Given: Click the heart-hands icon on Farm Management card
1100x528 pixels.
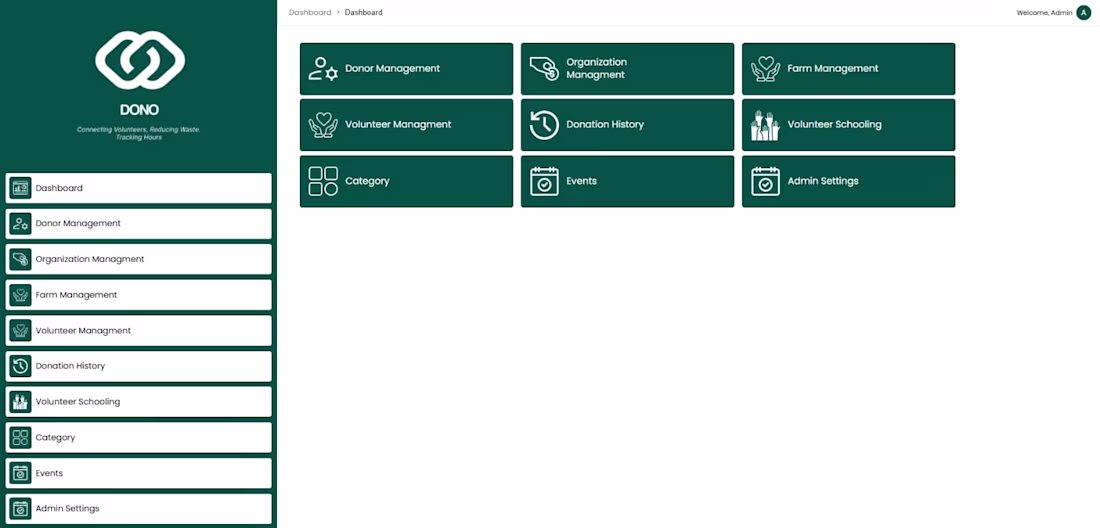Looking at the screenshot, I should pos(765,69).
